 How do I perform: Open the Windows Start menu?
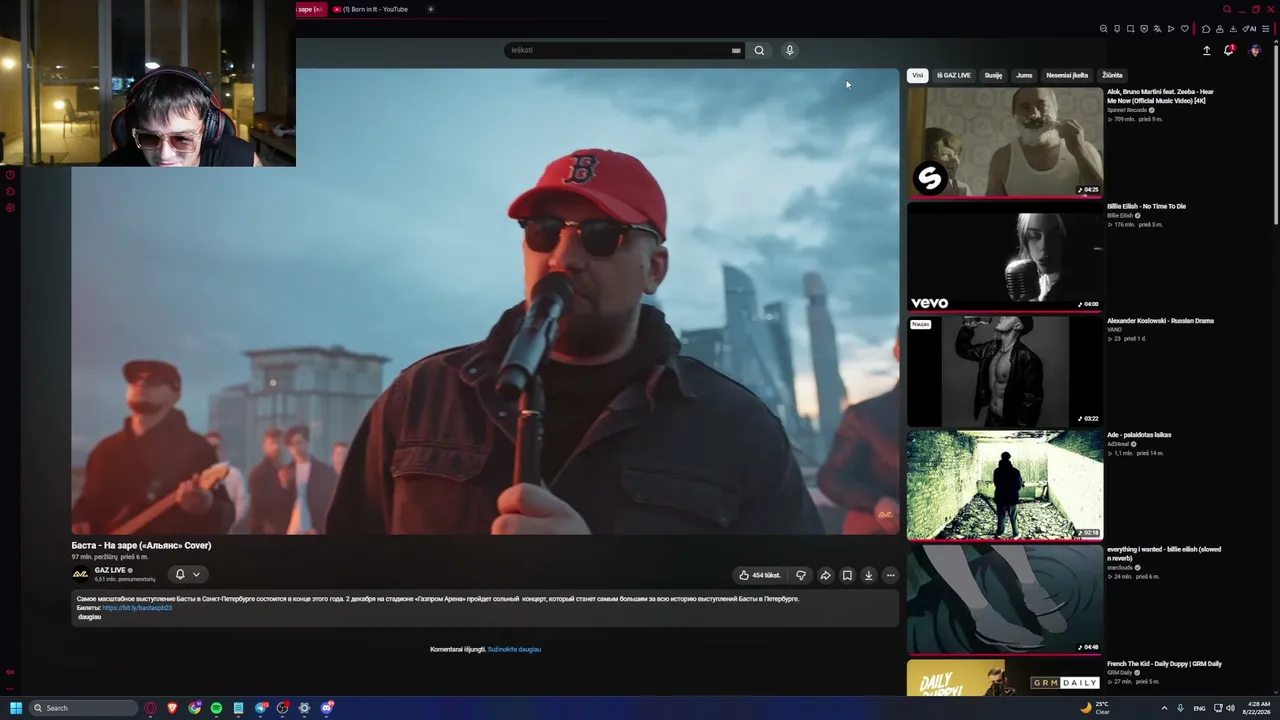(x=16, y=708)
